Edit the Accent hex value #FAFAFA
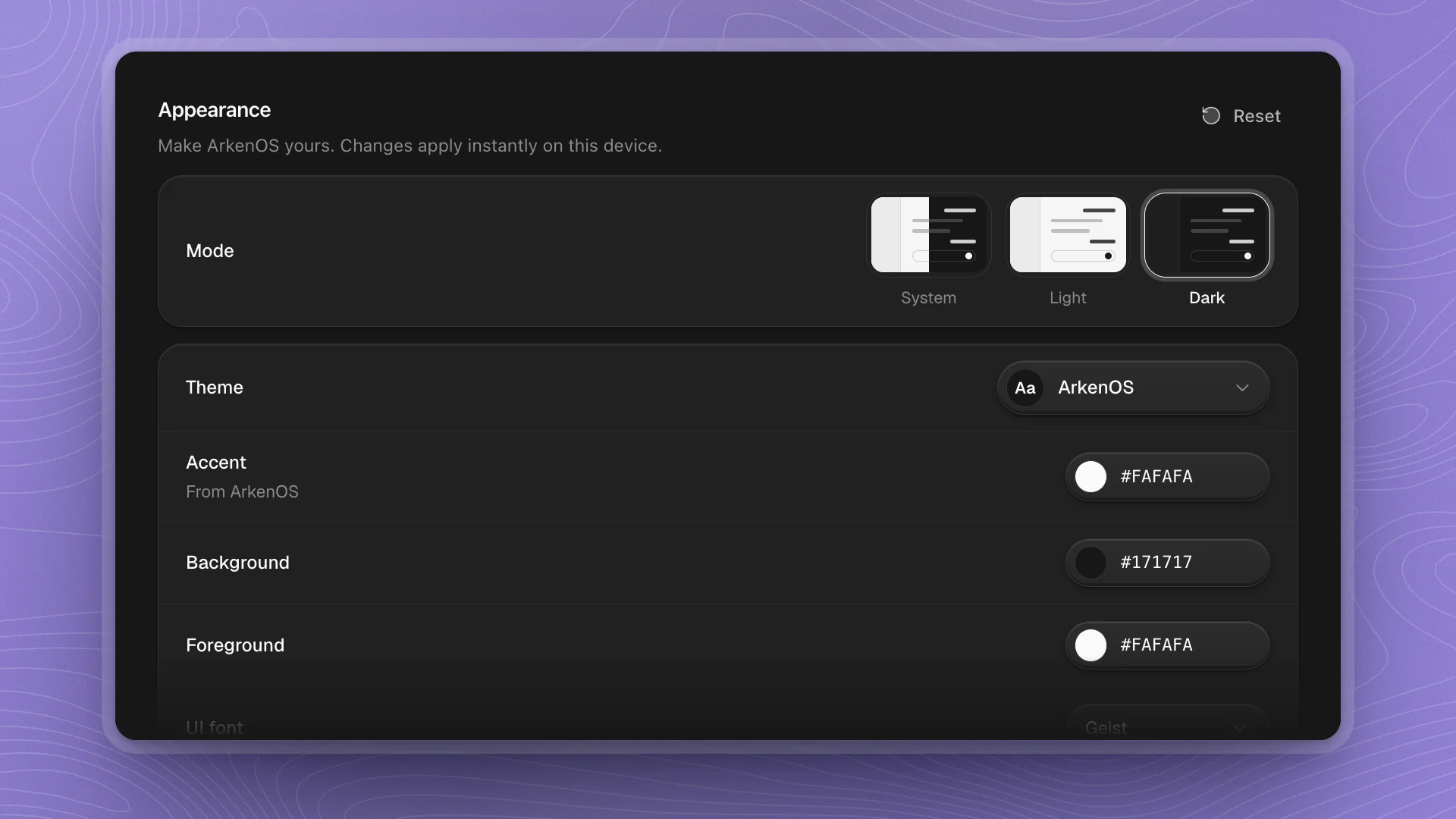The image size is (1456, 819). pos(1156,476)
